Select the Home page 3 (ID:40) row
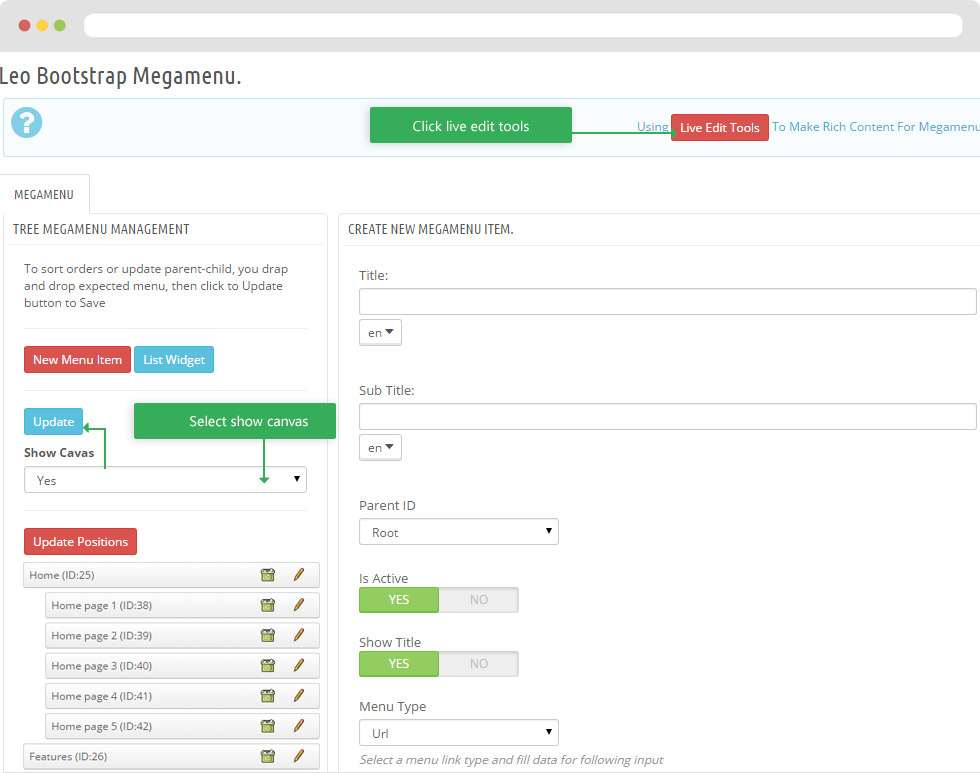Image resolution: width=980 pixels, height=773 pixels. click(x=182, y=666)
